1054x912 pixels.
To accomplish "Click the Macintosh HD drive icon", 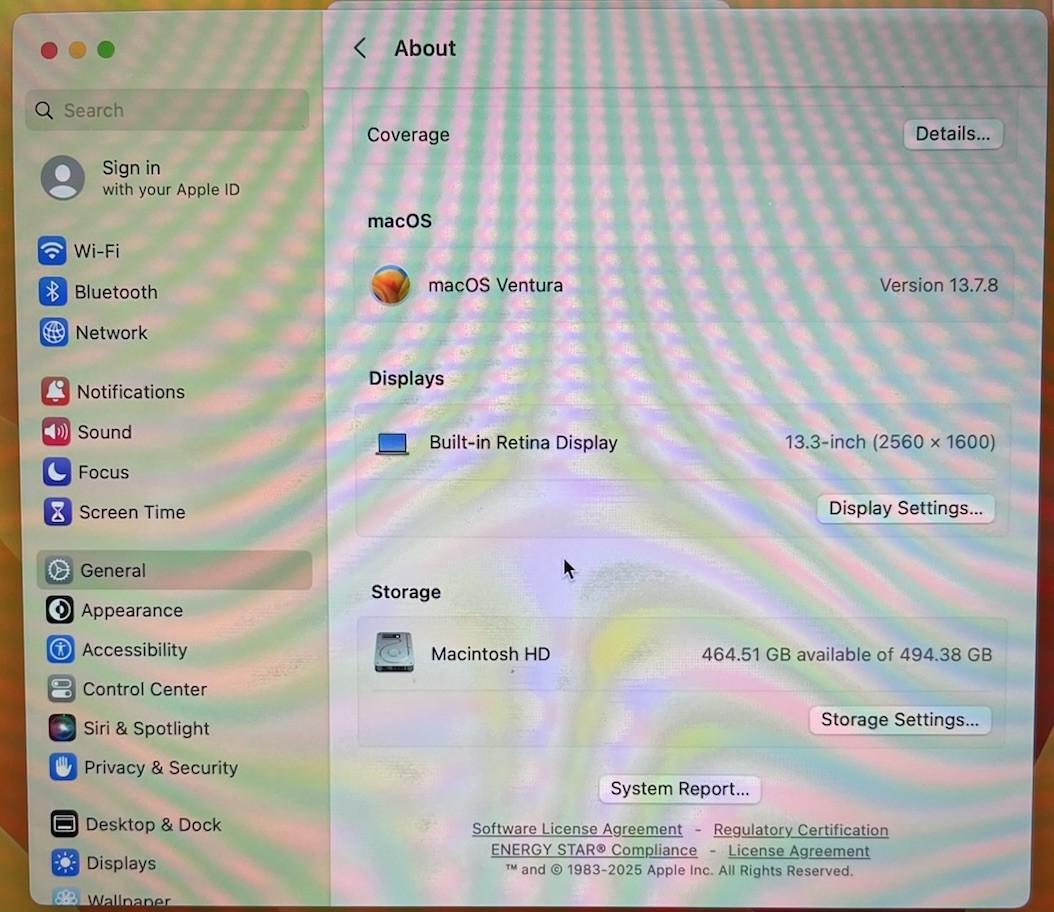I will [x=394, y=652].
